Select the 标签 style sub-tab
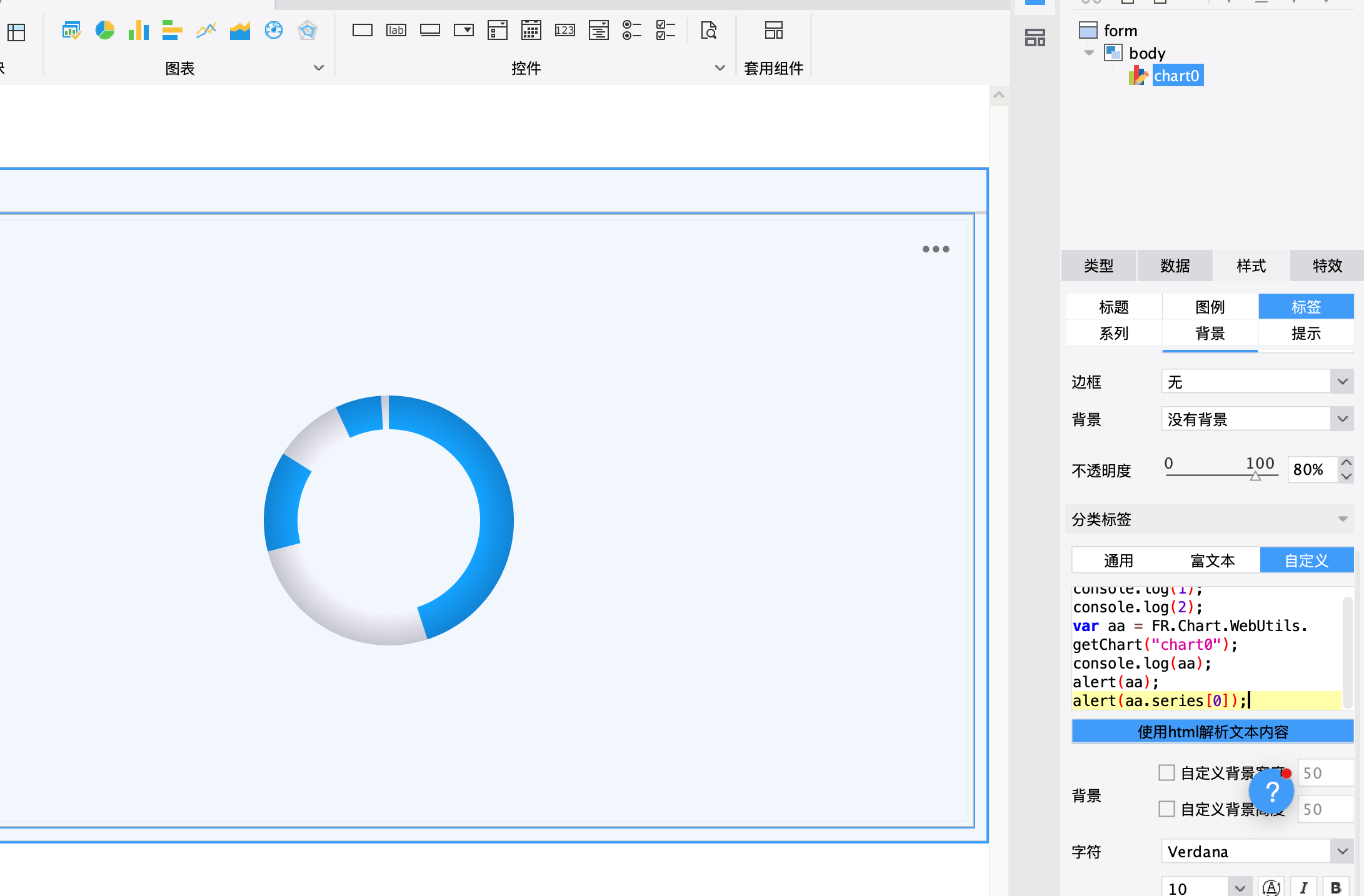This screenshot has height=896, width=1364. (1306, 307)
